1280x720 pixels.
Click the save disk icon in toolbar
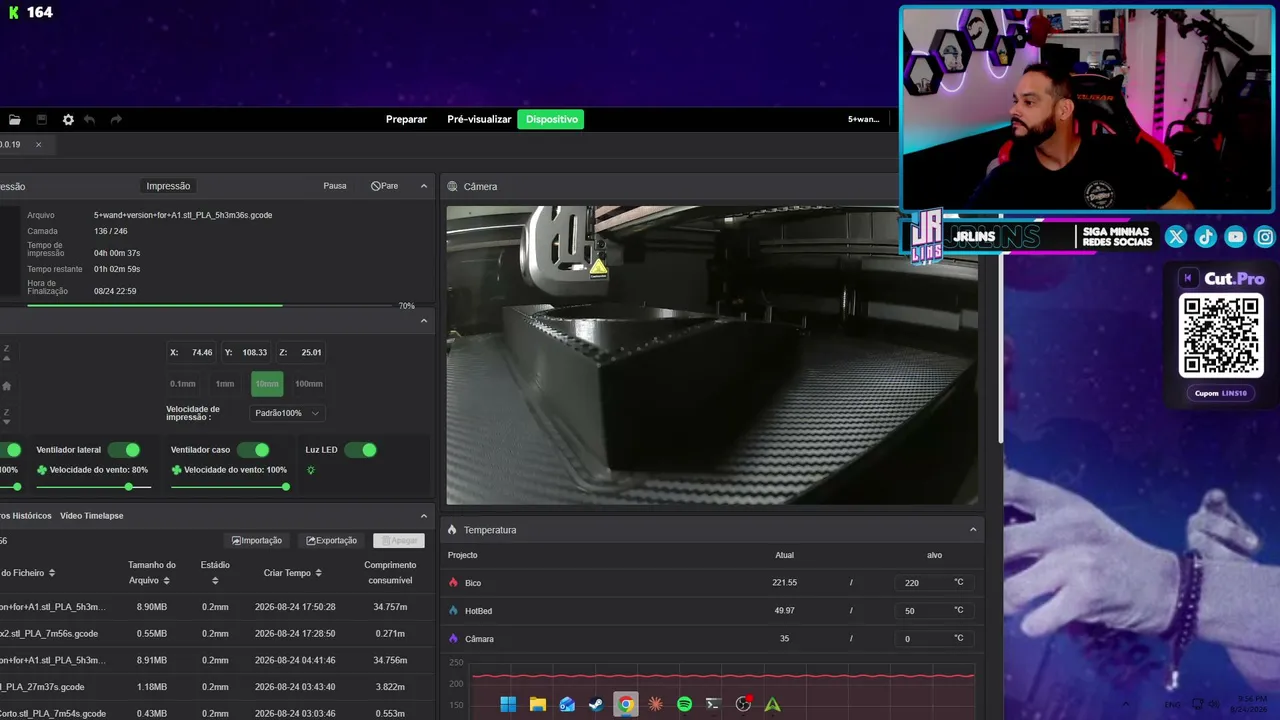click(41, 120)
